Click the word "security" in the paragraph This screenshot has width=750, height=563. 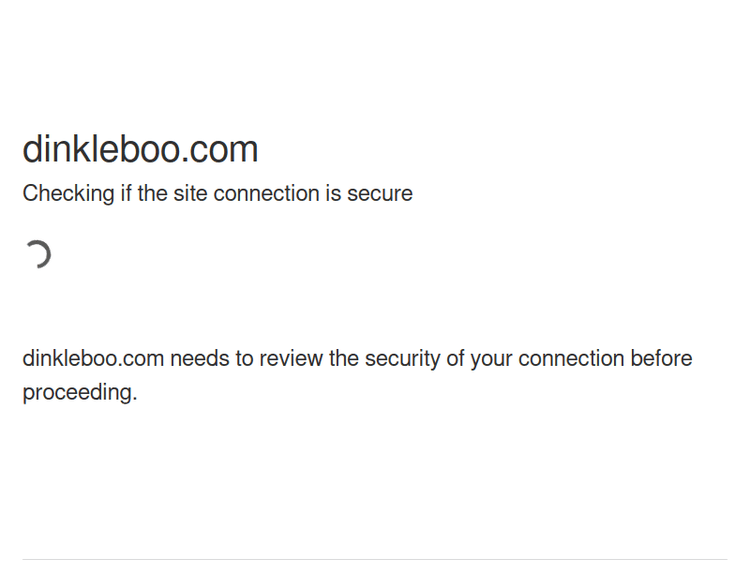402,358
